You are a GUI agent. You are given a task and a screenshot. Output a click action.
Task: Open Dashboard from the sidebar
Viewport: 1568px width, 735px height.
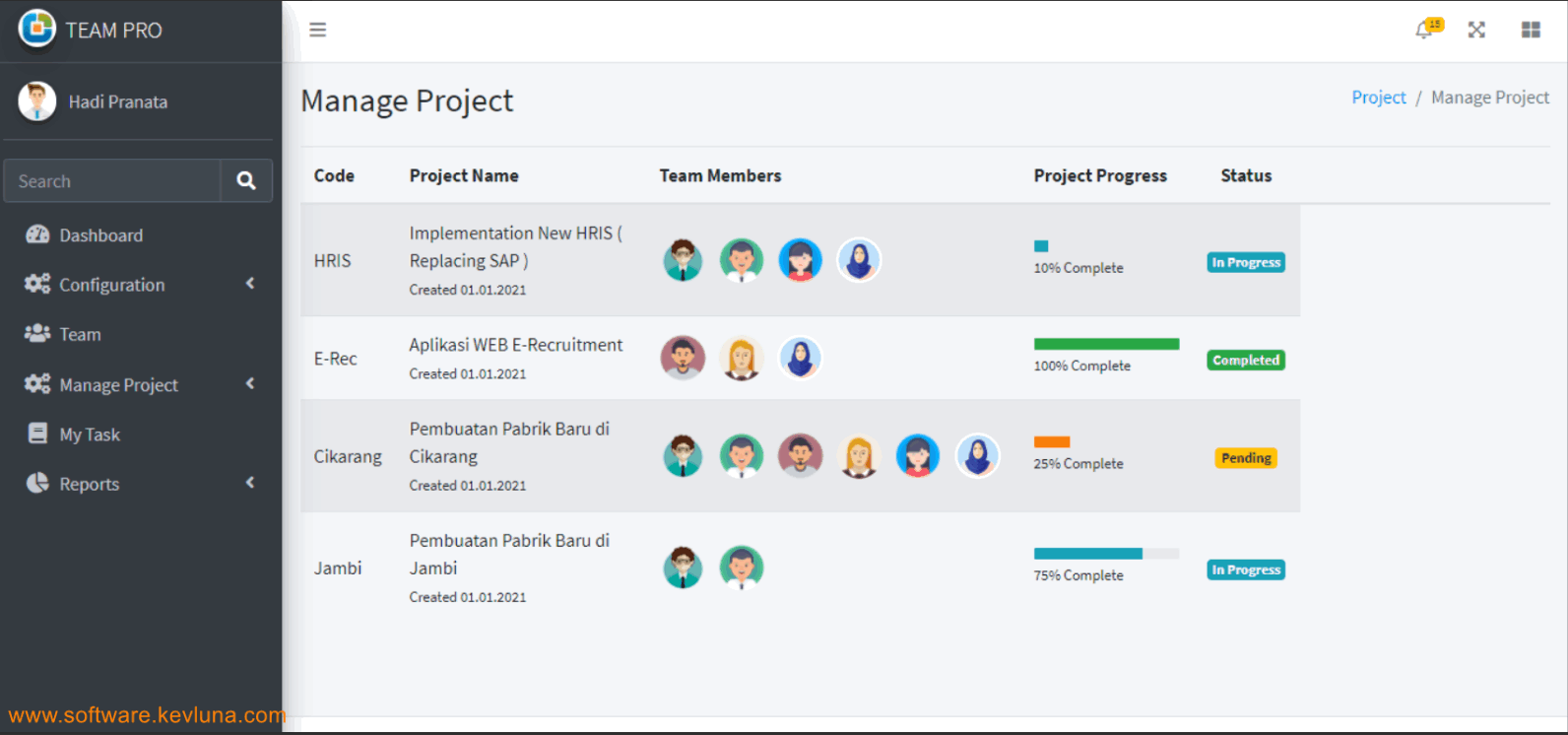pyautogui.click(x=100, y=235)
